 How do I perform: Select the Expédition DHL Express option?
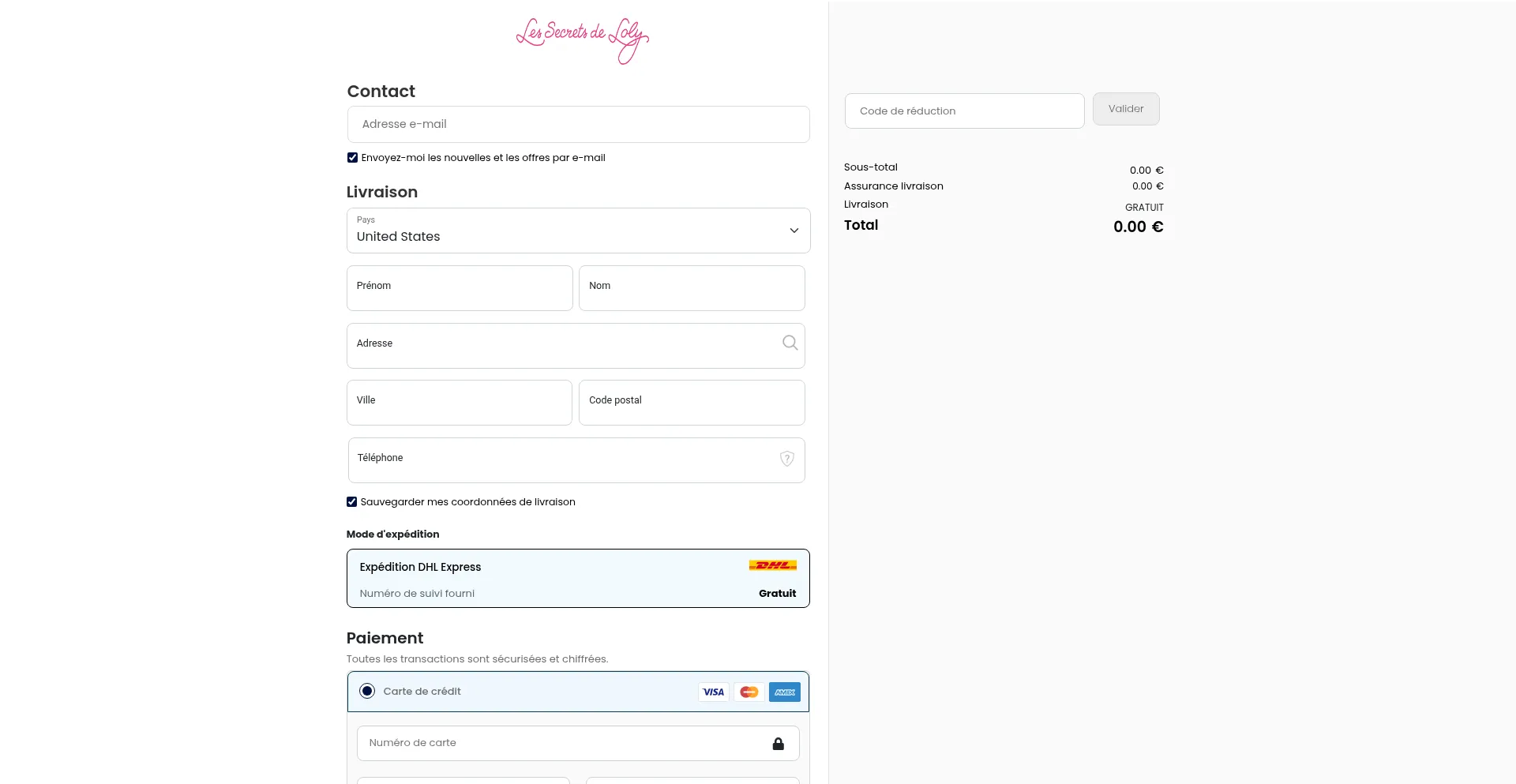pos(578,579)
